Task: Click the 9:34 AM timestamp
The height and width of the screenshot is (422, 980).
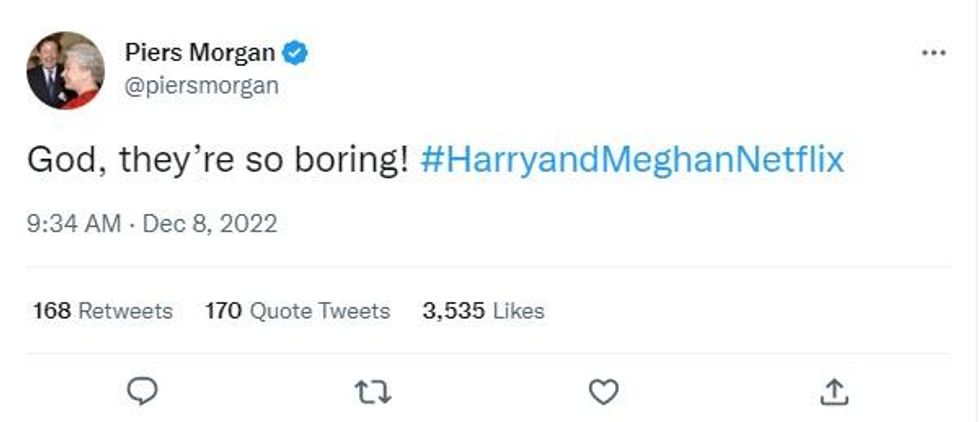Action: pyautogui.click(x=74, y=223)
